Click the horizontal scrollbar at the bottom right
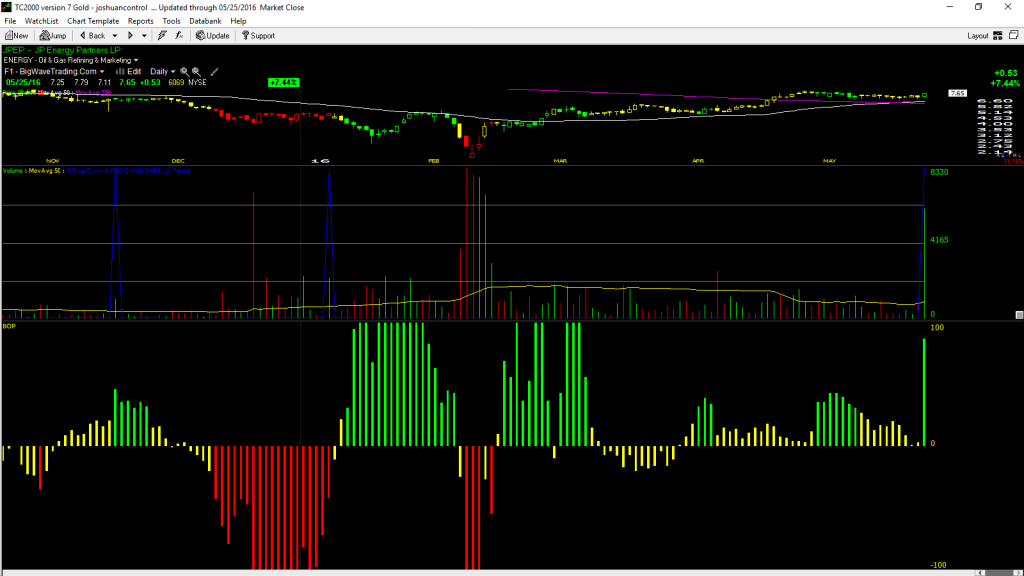Image resolution: width=1024 pixels, height=576 pixels. point(1000,573)
